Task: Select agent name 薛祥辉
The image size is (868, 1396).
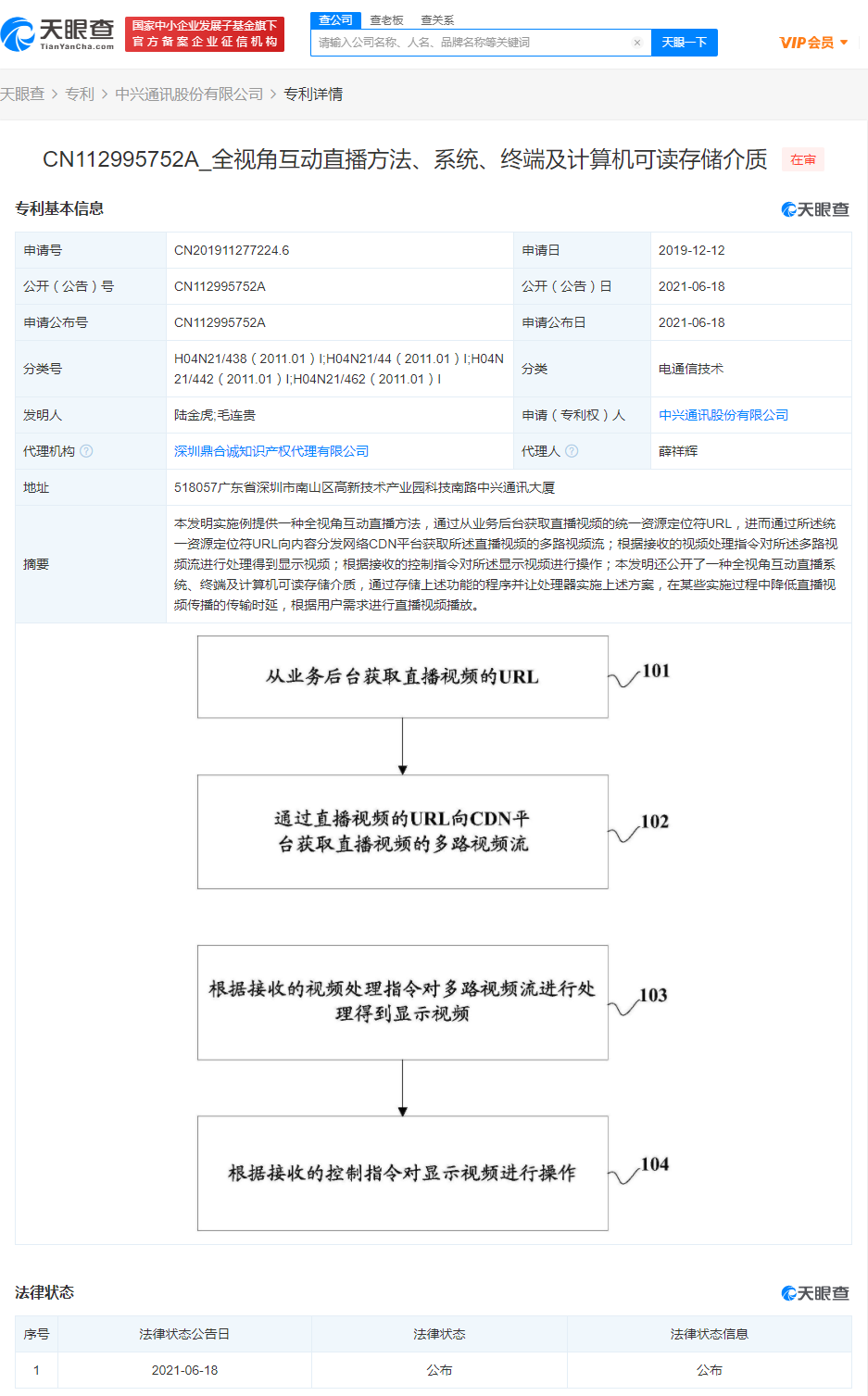Action: click(678, 451)
